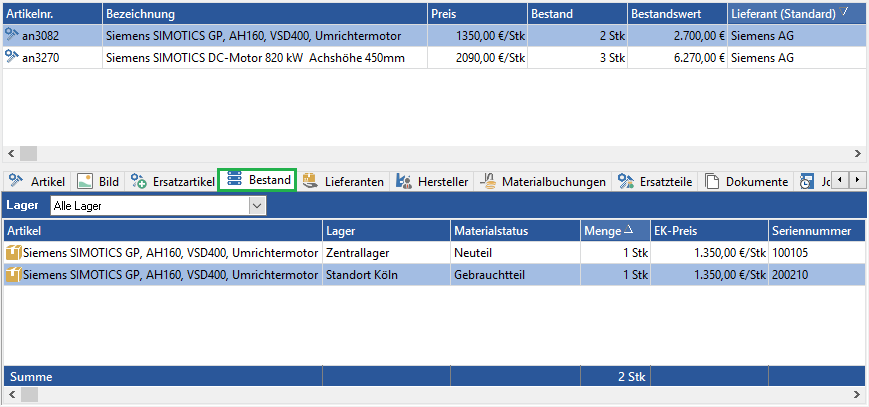Click the box icon in Standort Köln row

click(x=13, y=274)
